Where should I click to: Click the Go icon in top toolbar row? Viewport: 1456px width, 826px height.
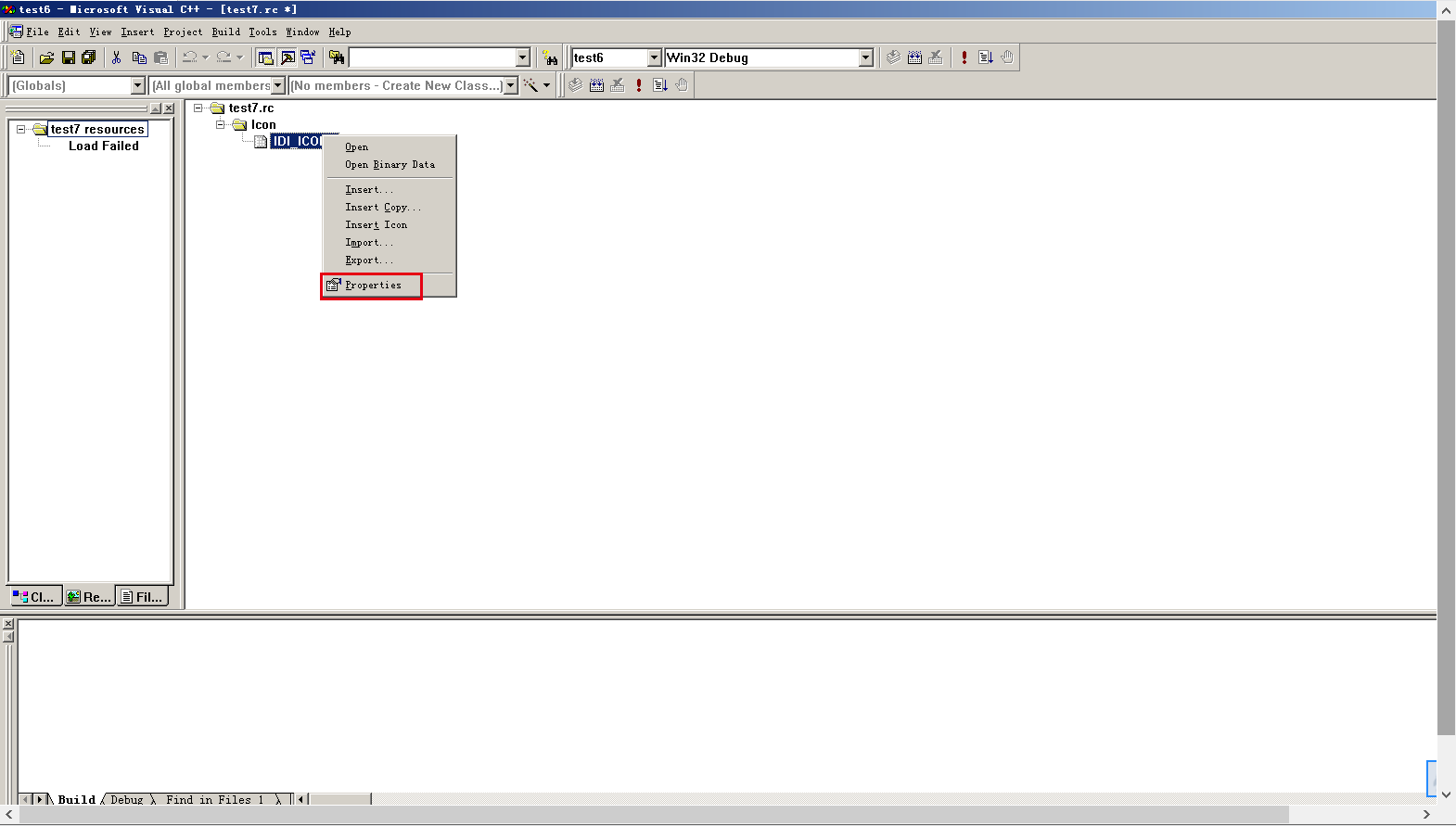click(x=986, y=57)
